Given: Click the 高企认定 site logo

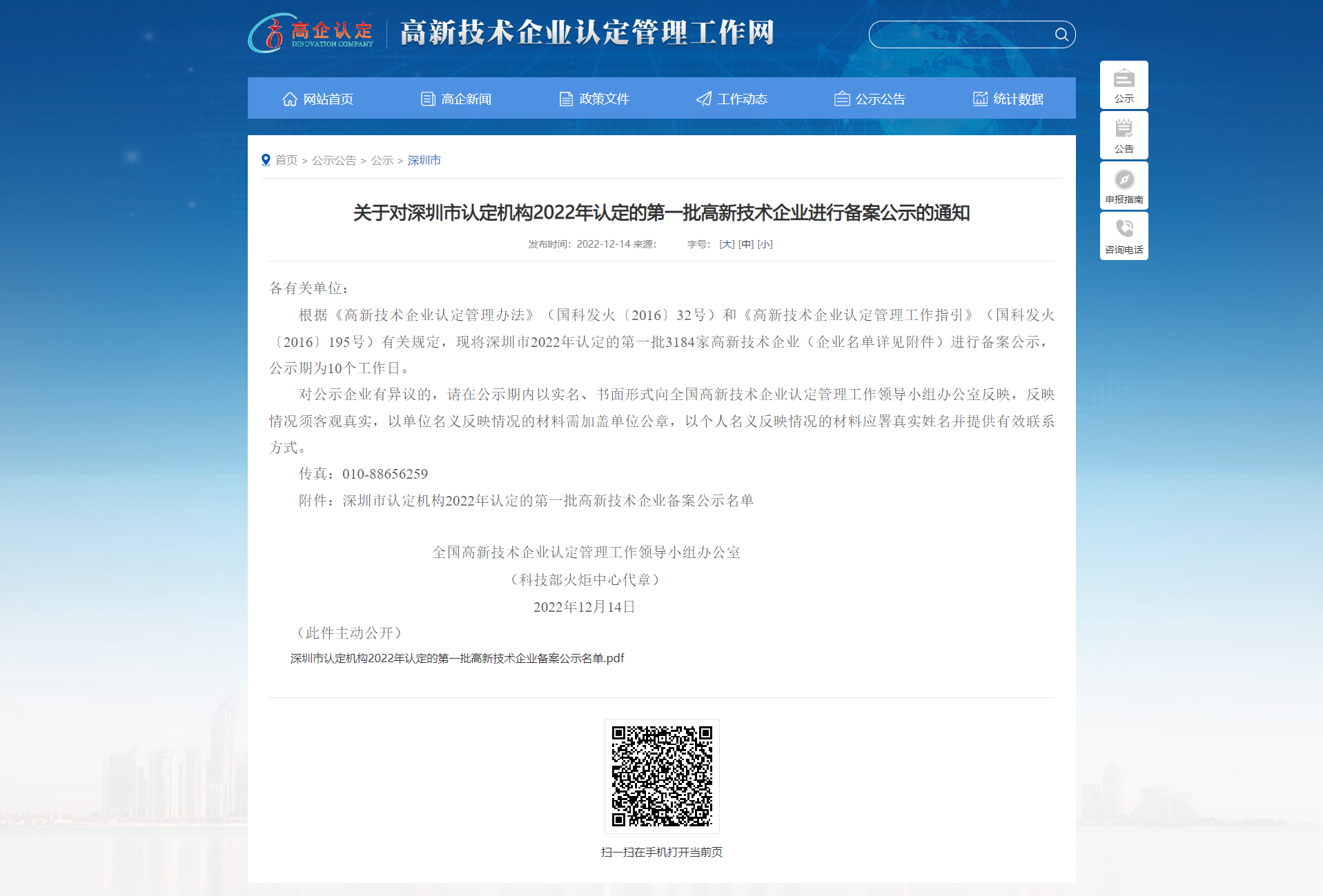Looking at the screenshot, I should pyautogui.click(x=311, y=33).
